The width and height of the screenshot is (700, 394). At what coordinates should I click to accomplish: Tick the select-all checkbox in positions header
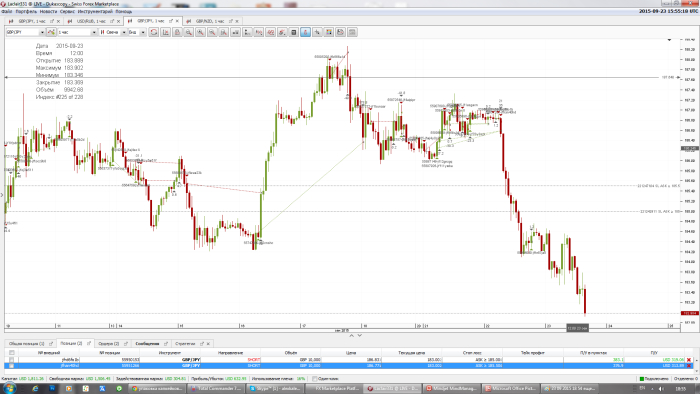click(12, 353)
